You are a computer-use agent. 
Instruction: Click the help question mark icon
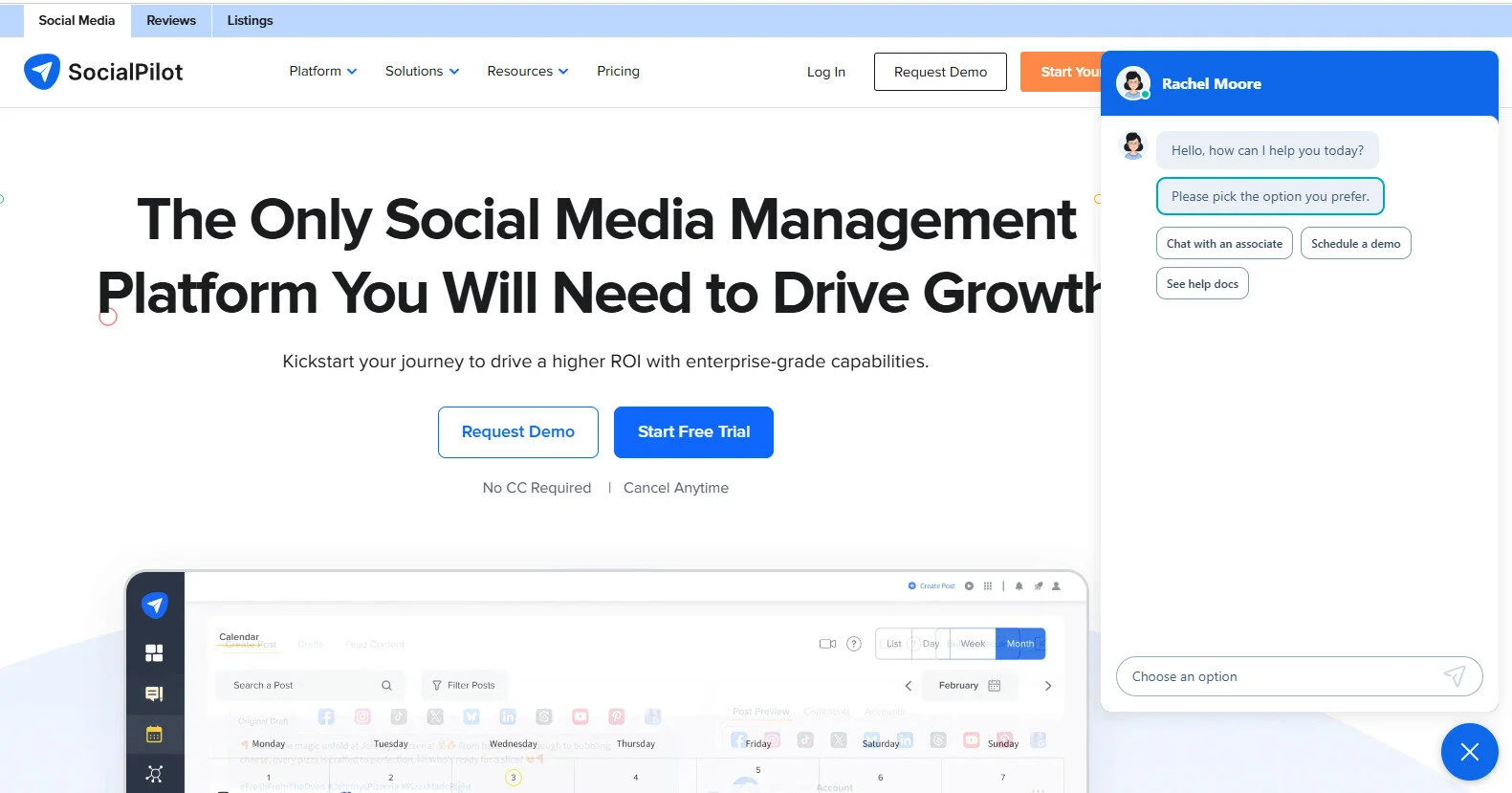point(854,644)
